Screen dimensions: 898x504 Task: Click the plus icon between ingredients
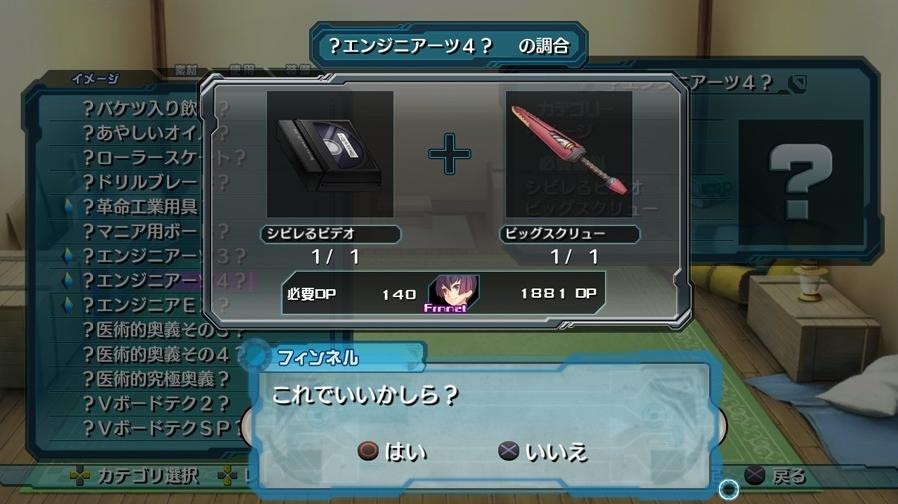(450, 154)
